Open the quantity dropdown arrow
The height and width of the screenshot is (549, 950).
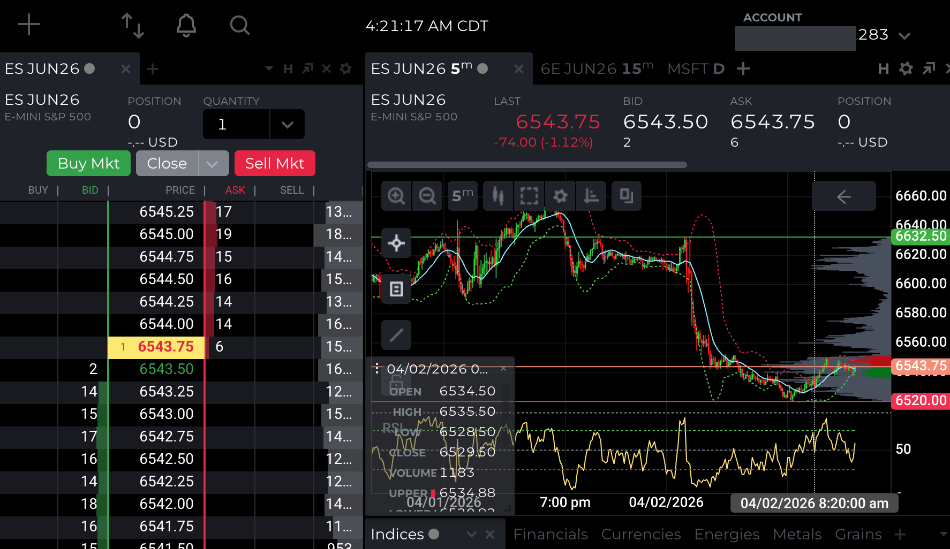pyautogui.click(x=287, y=125)
